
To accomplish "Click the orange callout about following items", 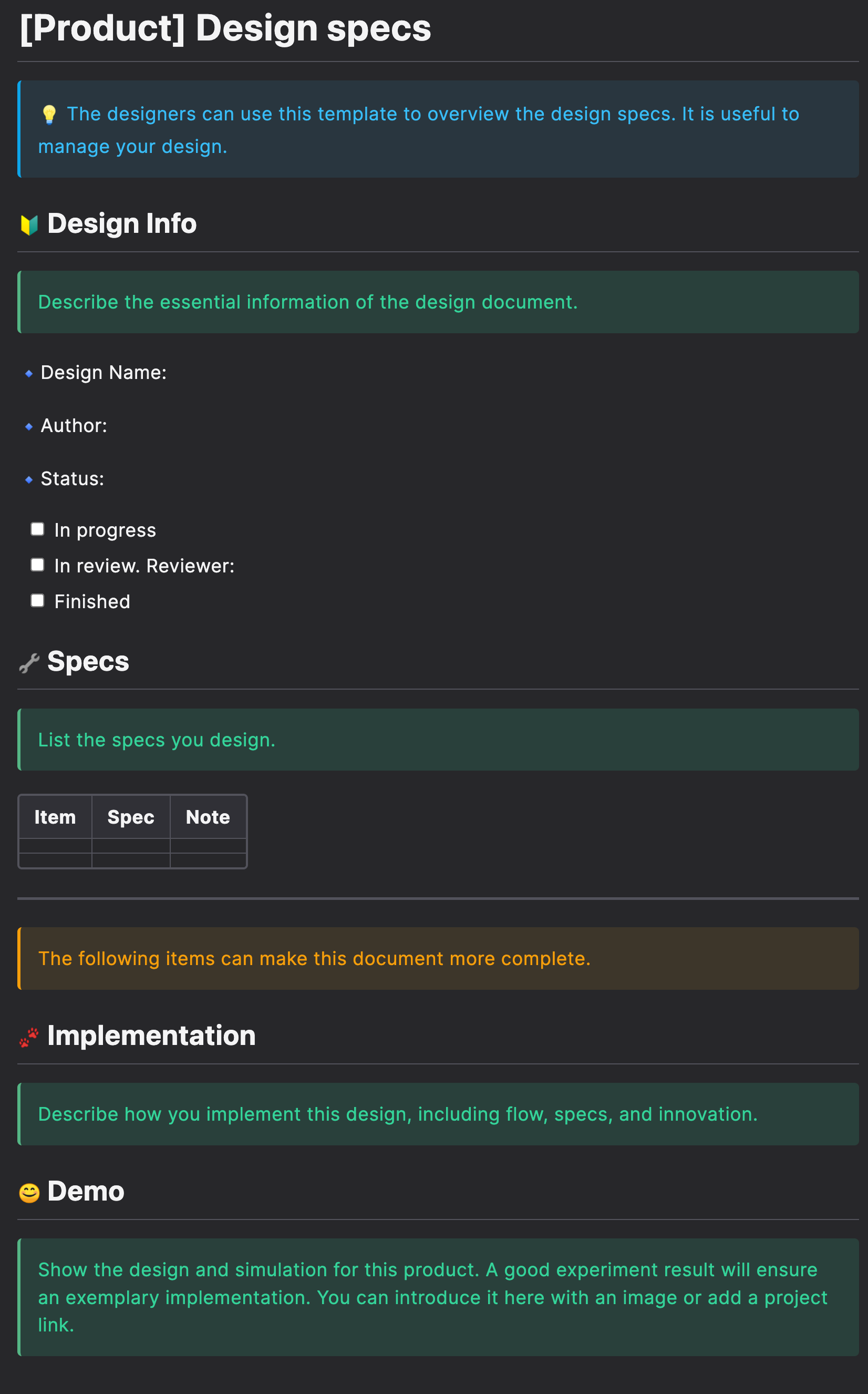I will coord(438,958).
